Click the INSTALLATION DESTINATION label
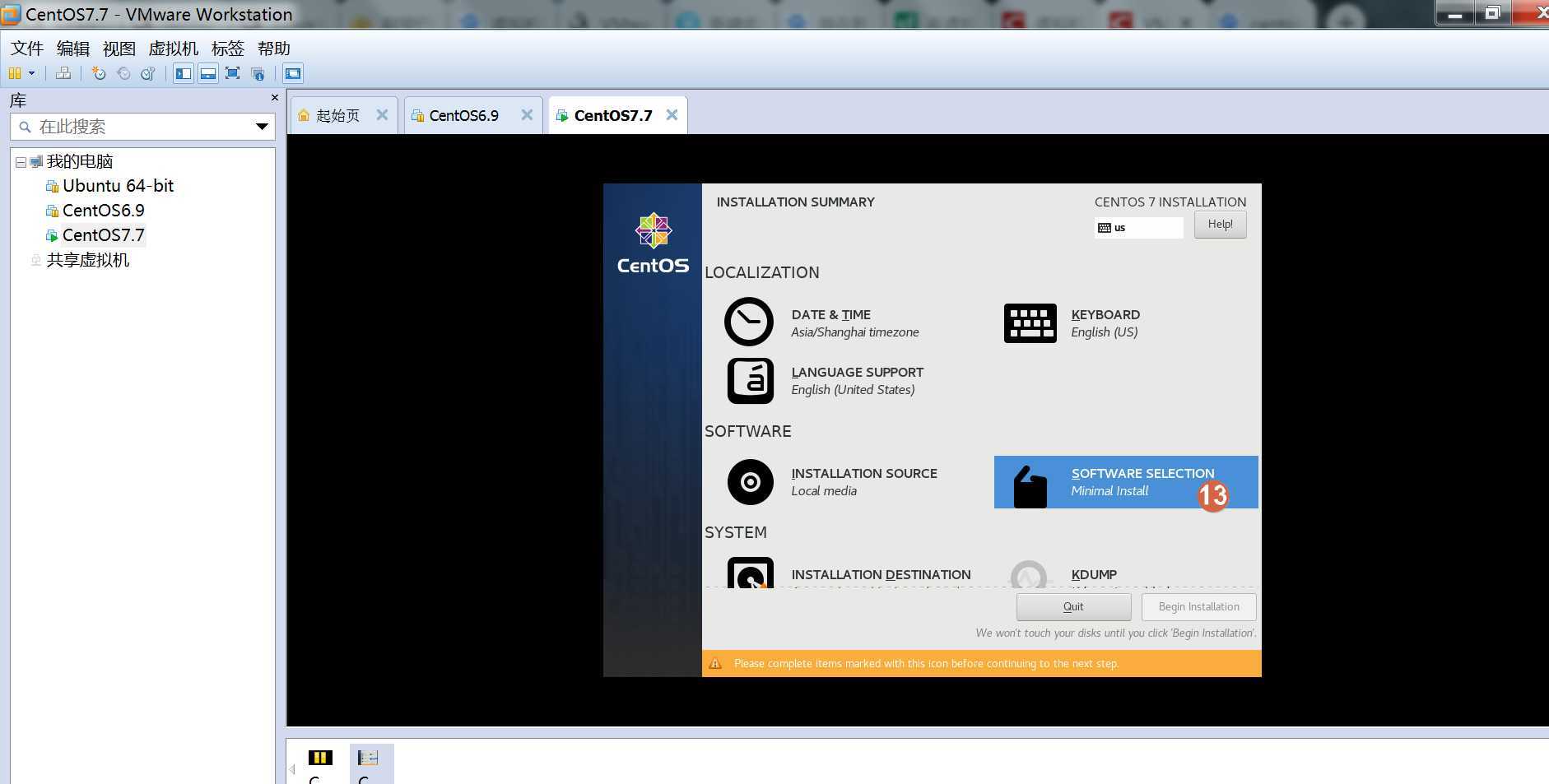The width and height of the screenshot is (1549, 784). pos(881,574)
